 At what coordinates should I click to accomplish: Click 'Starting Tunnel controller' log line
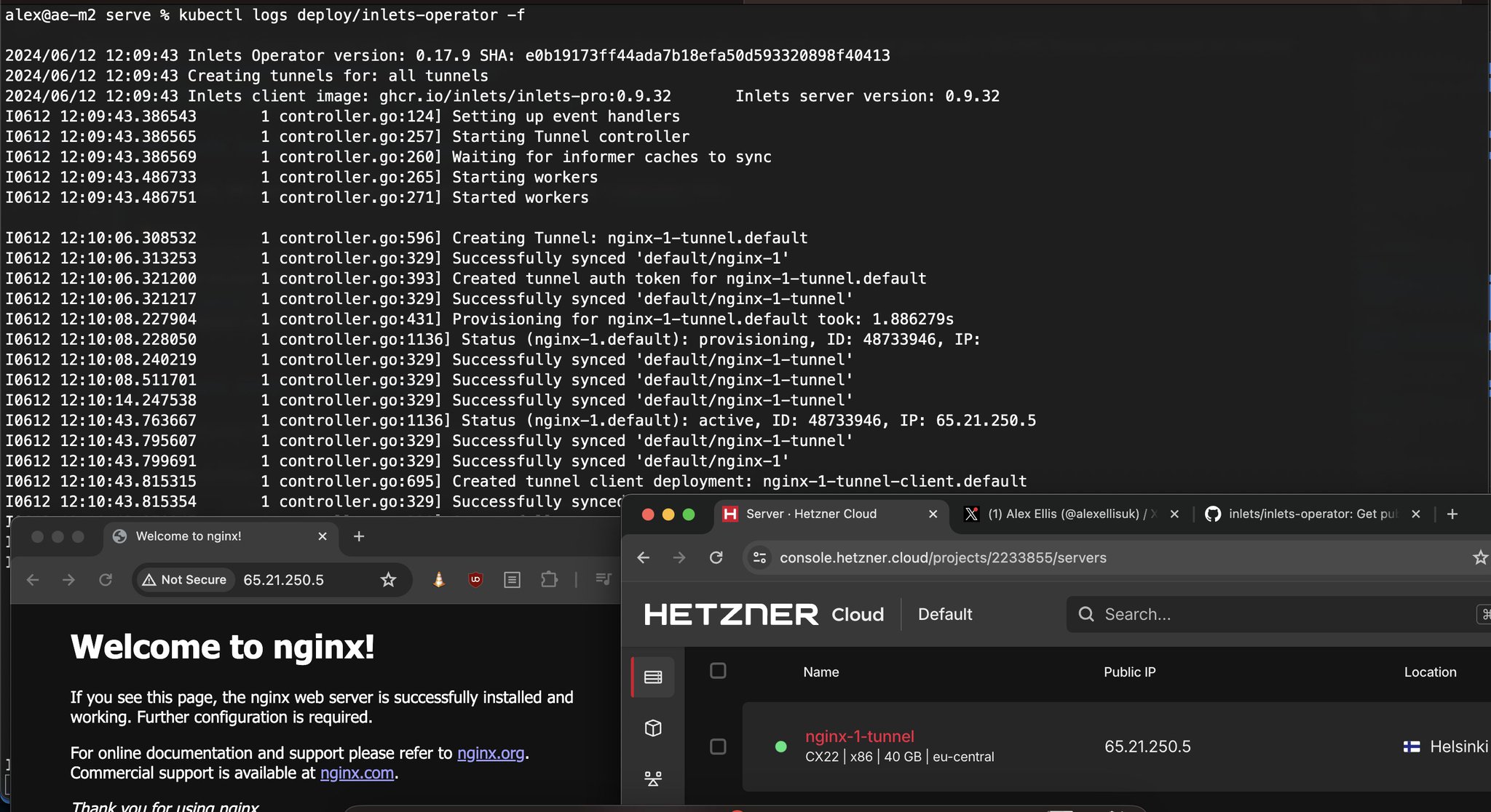tap(347, 137)
